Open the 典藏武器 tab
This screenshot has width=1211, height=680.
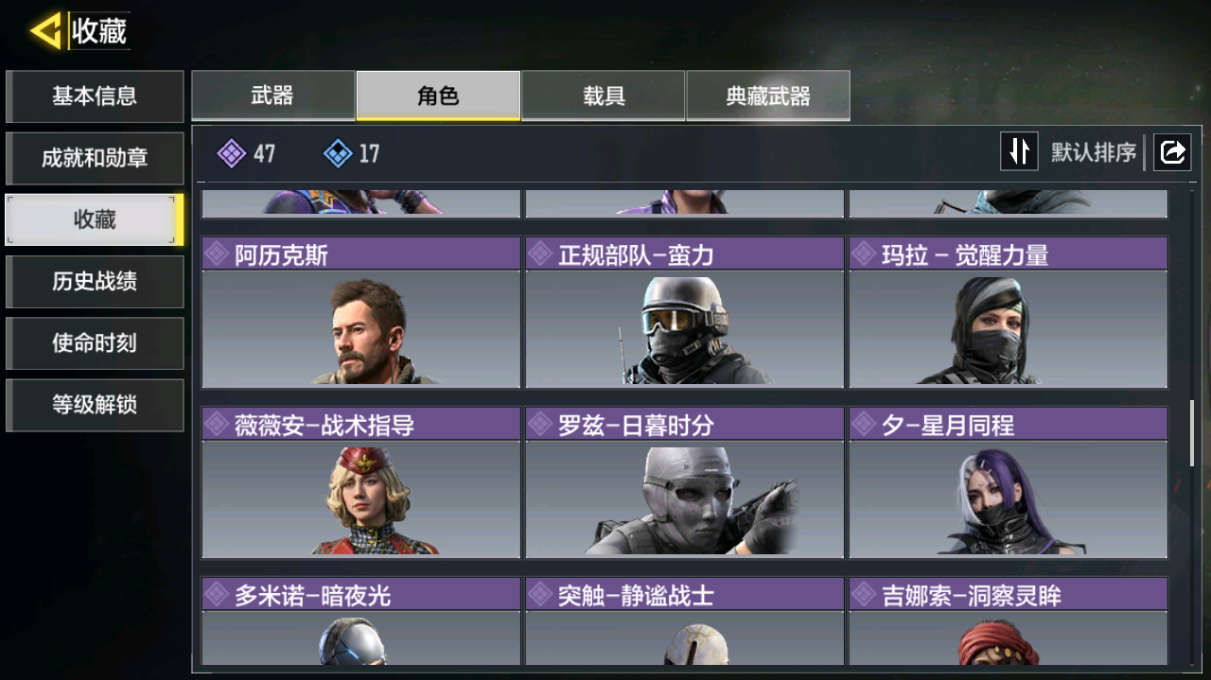[768, 96]
